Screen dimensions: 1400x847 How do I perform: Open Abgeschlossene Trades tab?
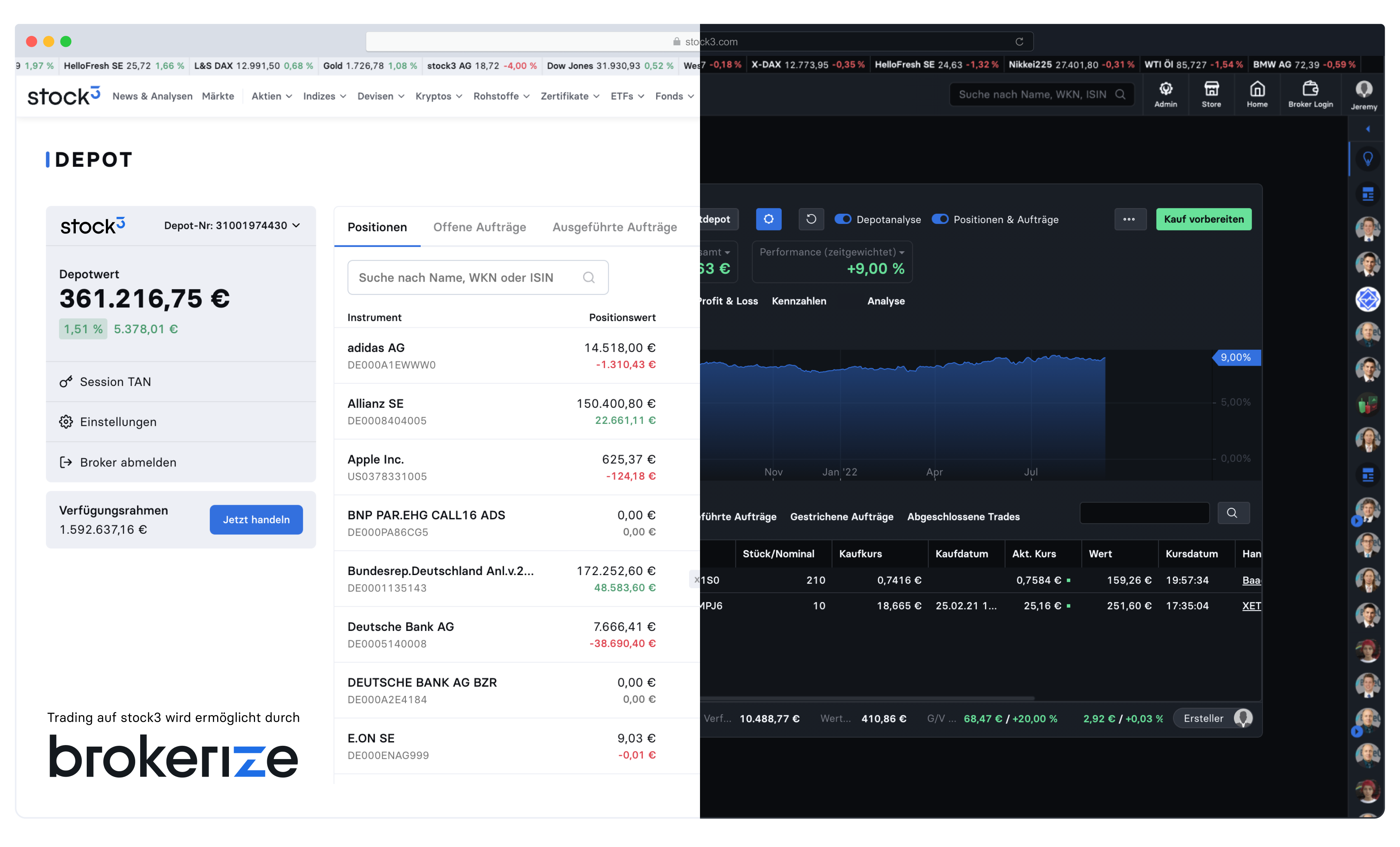(963, 516)
